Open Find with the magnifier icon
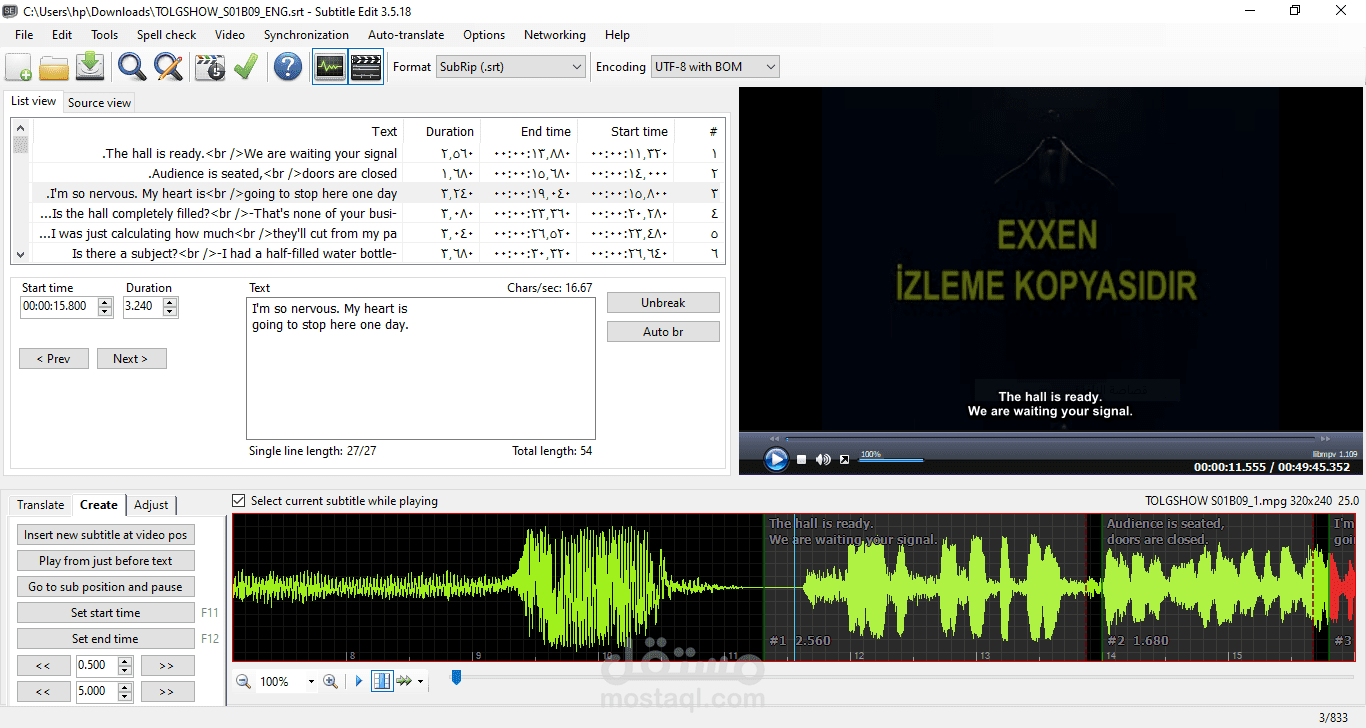Viewport: 1366px width, 728px height. (x=132, y=67)
